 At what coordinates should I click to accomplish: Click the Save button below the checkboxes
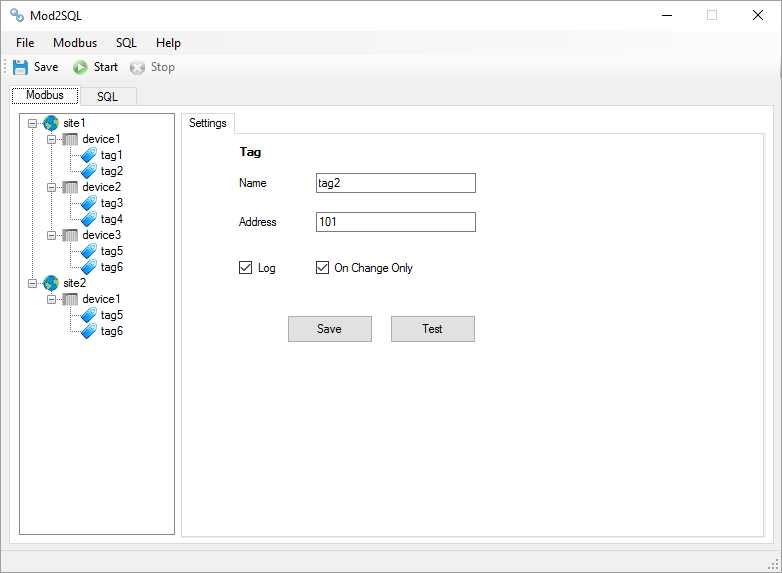[330, 329]
